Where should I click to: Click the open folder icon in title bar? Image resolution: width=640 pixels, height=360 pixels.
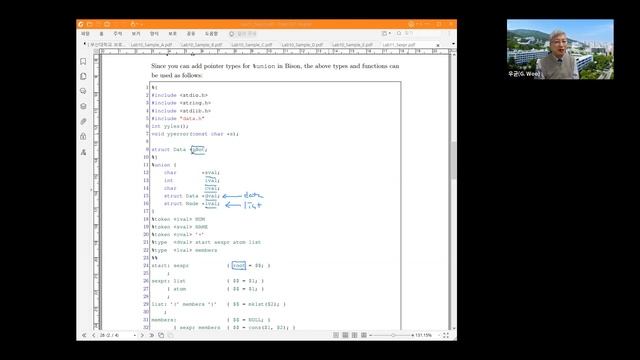pyautogui.click(x=89, y=24)
